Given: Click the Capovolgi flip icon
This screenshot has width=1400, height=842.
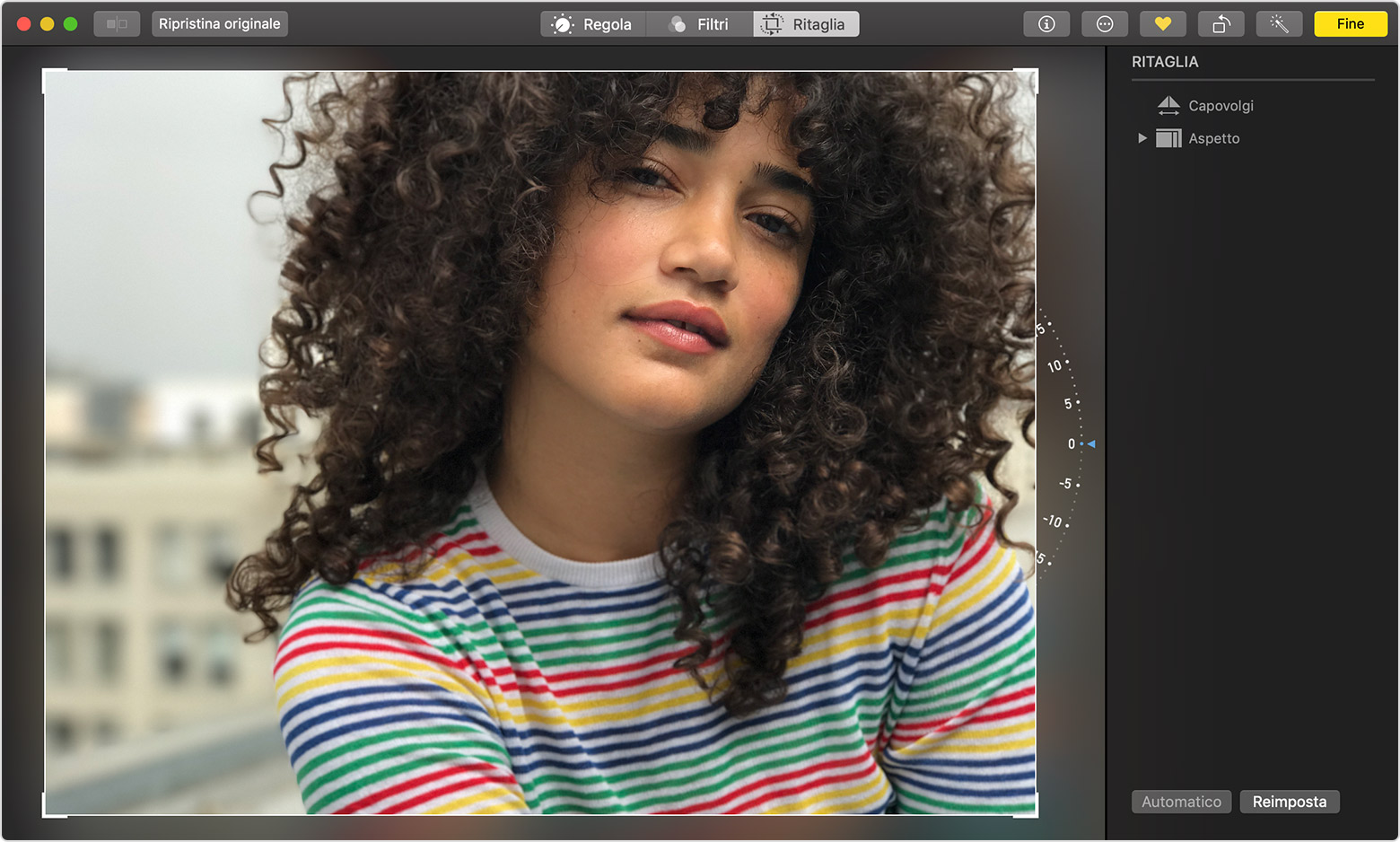Looking at the screenshot, I should tap(1168, 106).
